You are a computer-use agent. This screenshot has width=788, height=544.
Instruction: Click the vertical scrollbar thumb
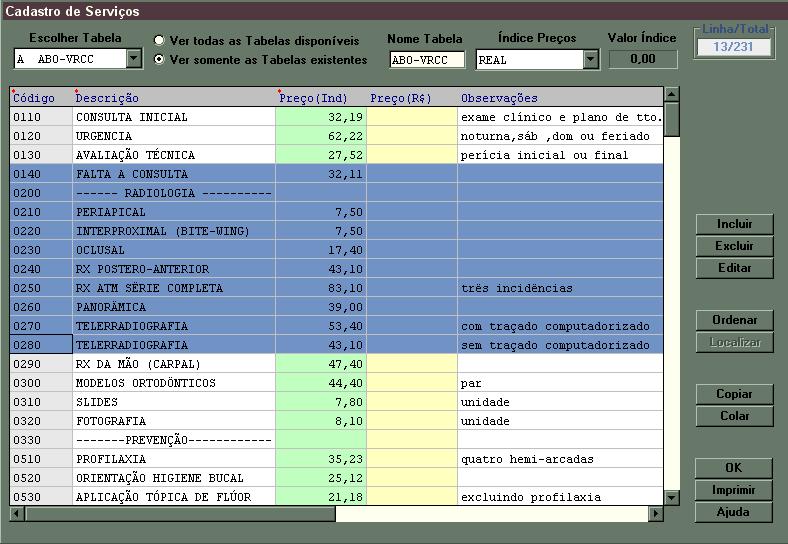click(x=671, y=119)
